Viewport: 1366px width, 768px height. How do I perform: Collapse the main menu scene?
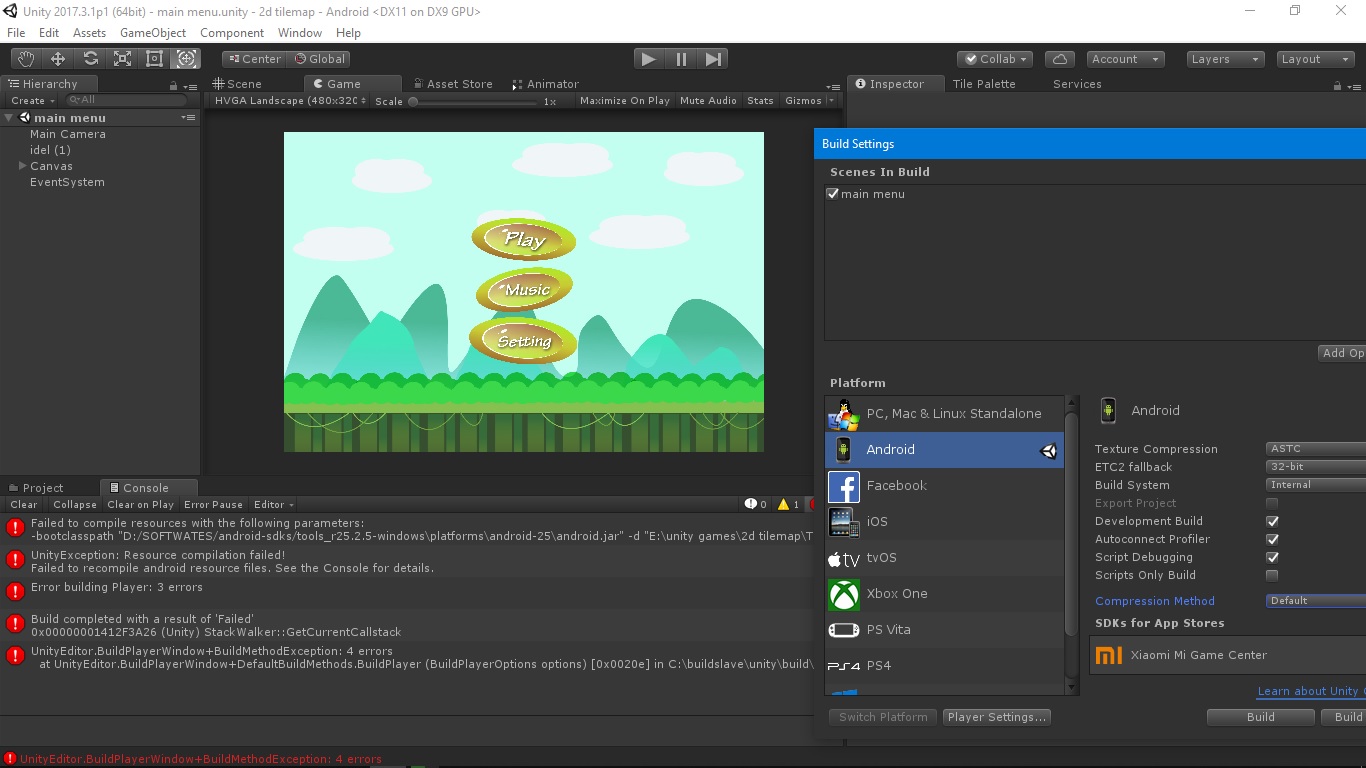click(9, 118)
